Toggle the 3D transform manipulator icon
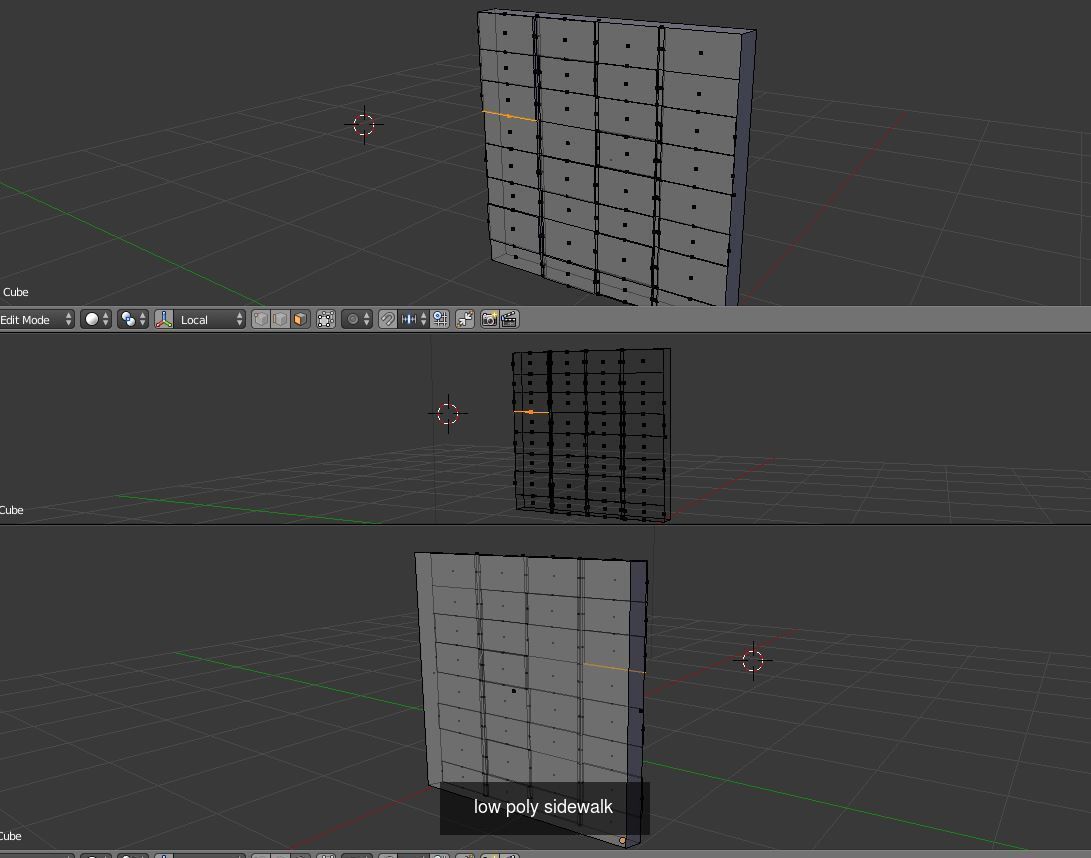Viewport: 1091px width, 858px height. [164, 319]
